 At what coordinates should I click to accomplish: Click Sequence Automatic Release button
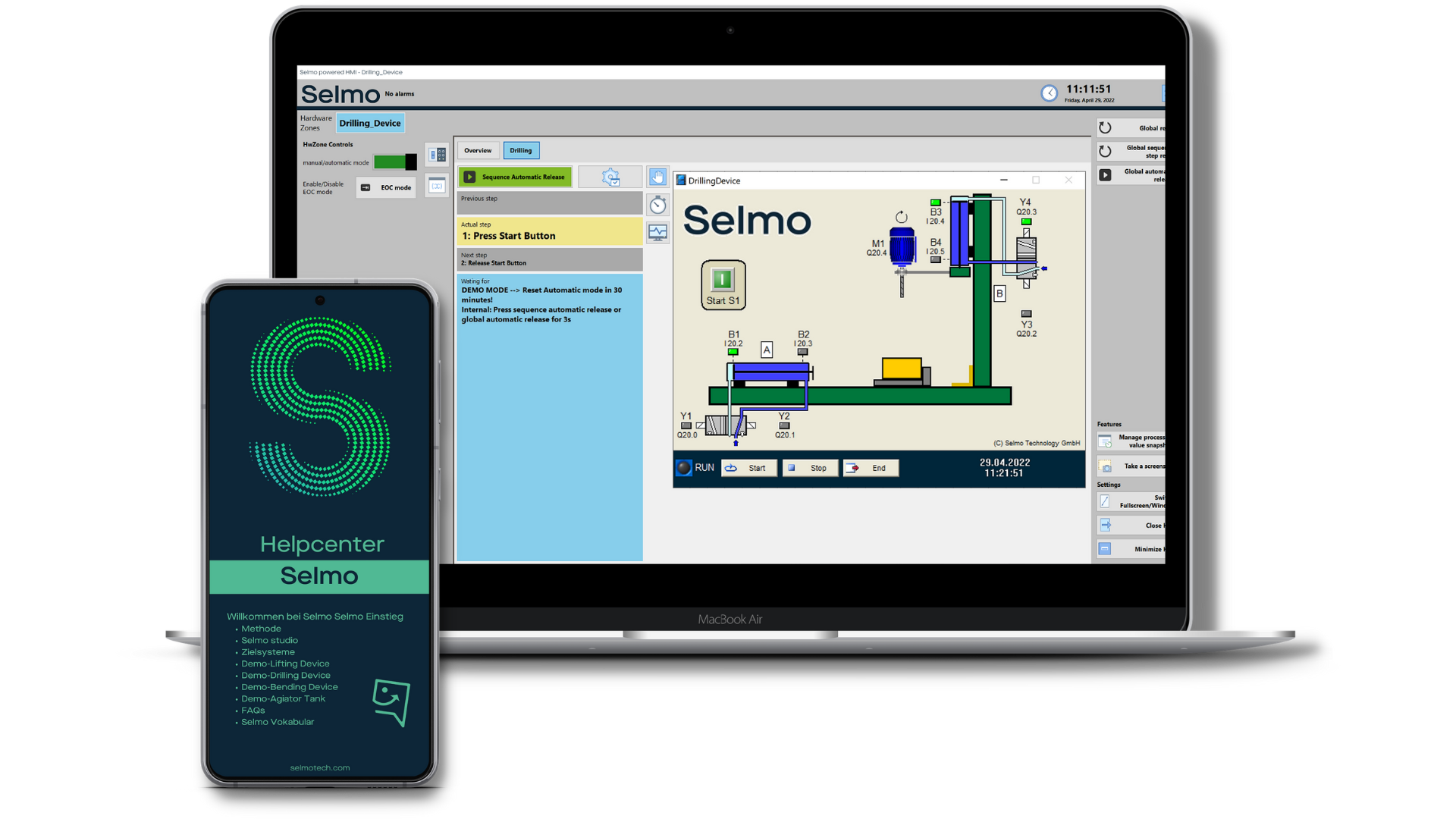point(515,177)
